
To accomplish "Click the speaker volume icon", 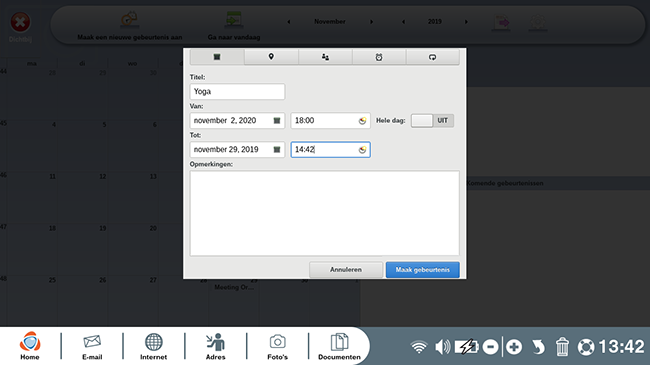I will (442, 347).
